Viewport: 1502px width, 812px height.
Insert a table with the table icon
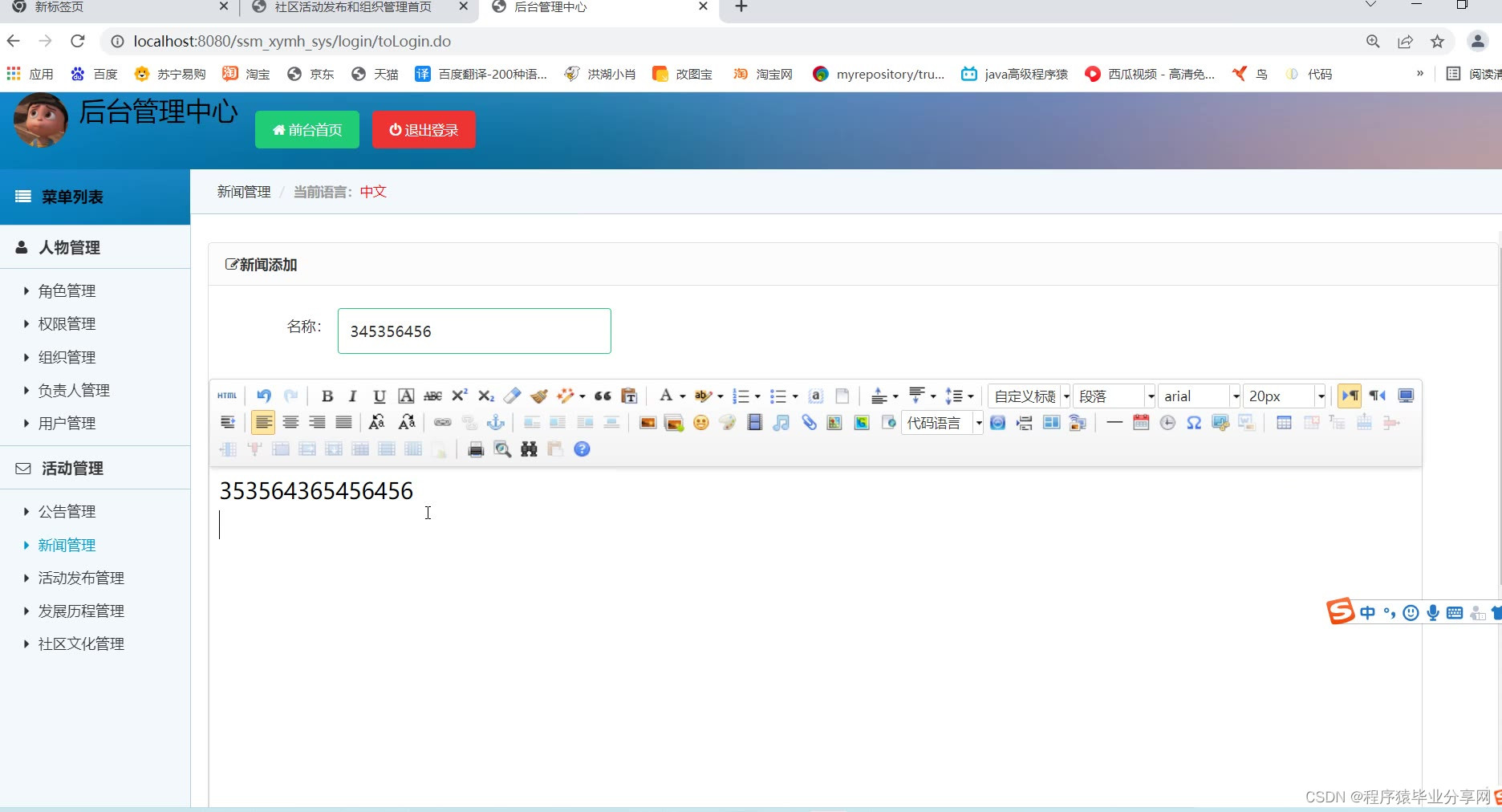click(x=1284, y=423)
